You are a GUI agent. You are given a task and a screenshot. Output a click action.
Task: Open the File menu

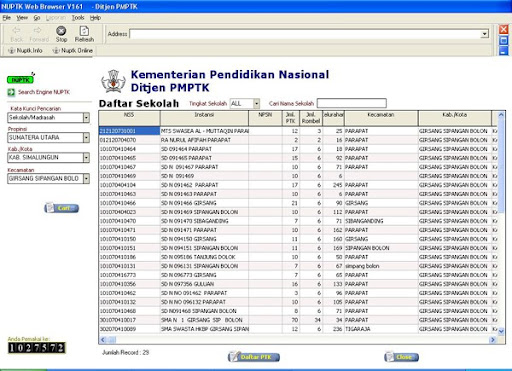7,18
